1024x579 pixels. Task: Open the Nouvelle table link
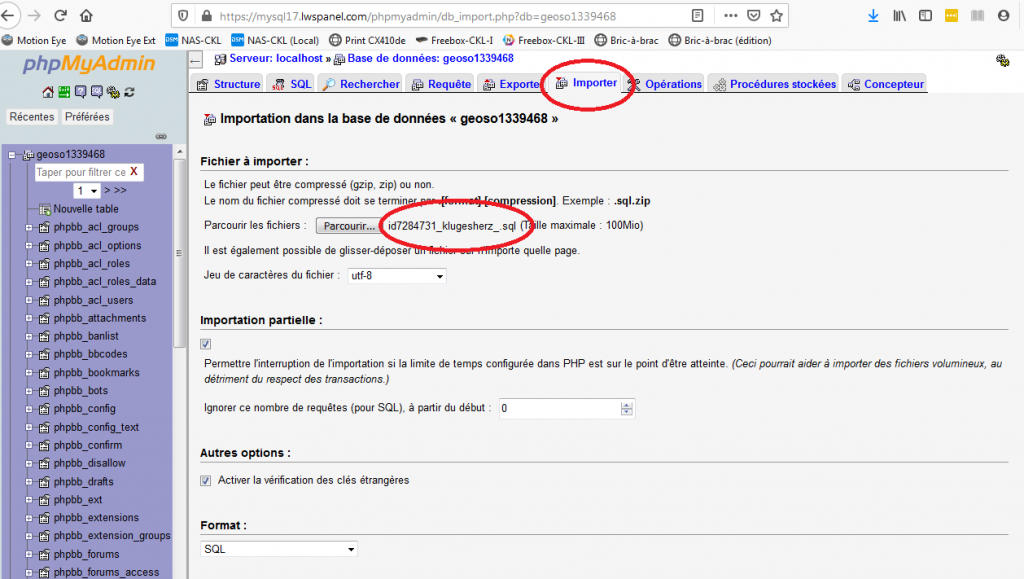(x=86, y=209)
